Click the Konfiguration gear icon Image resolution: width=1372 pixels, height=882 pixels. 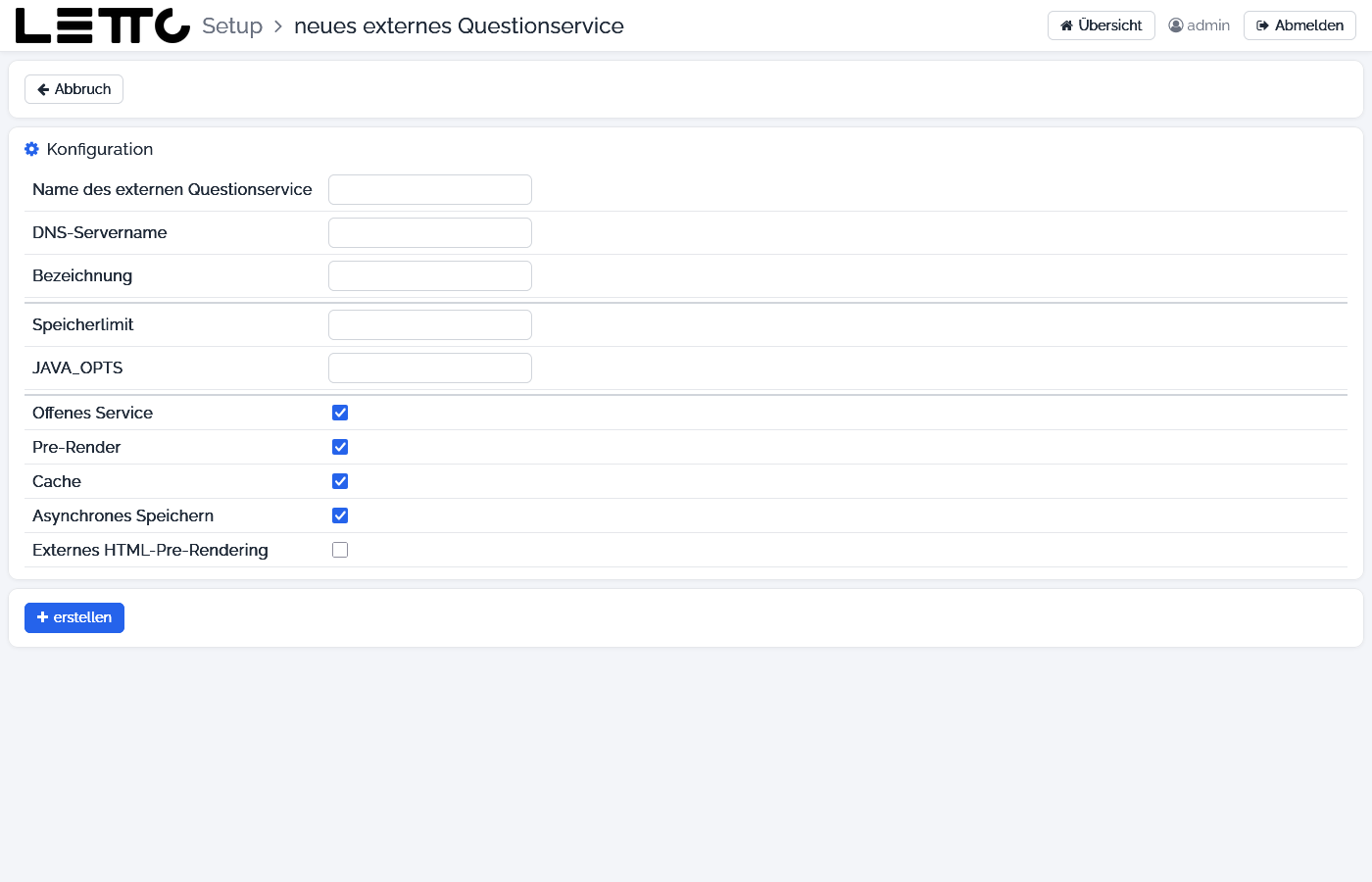click(x=31, y=149)
